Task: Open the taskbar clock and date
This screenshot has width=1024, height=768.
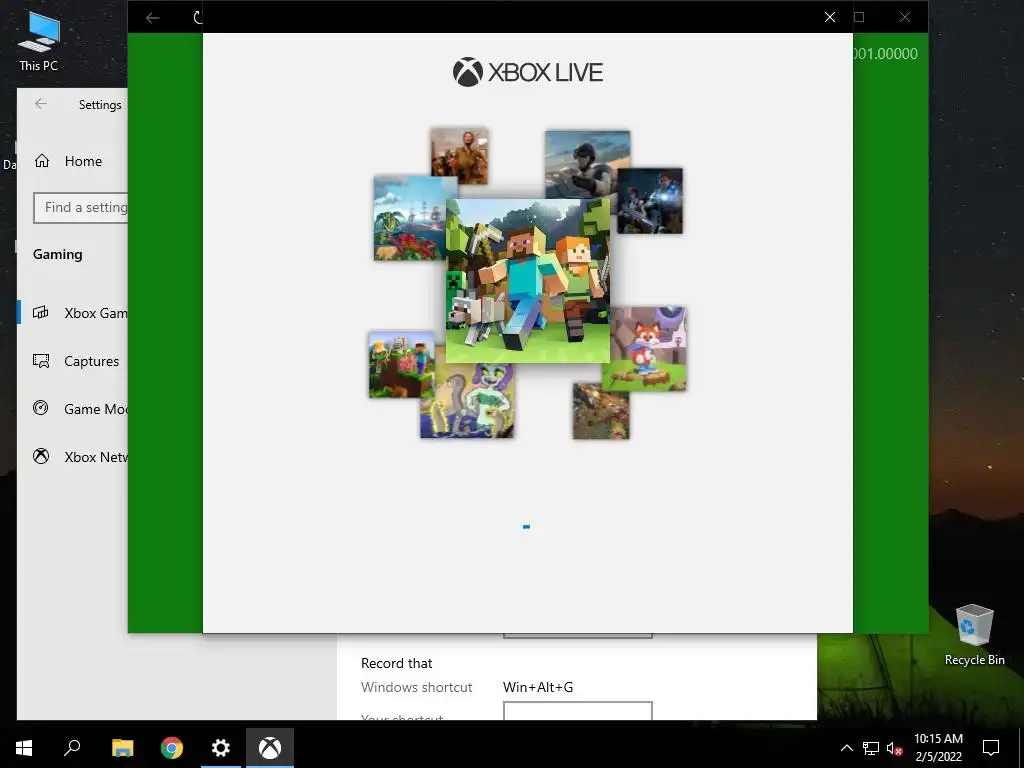Action: tap(938, 748)
